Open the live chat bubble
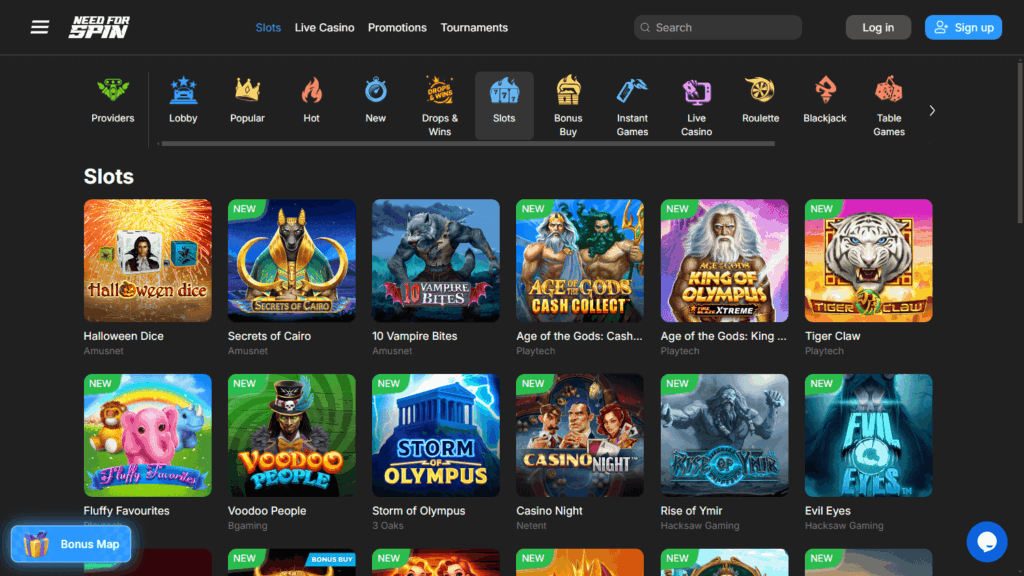The width and height of the screenshot is (1024, 576). (987, 541)
